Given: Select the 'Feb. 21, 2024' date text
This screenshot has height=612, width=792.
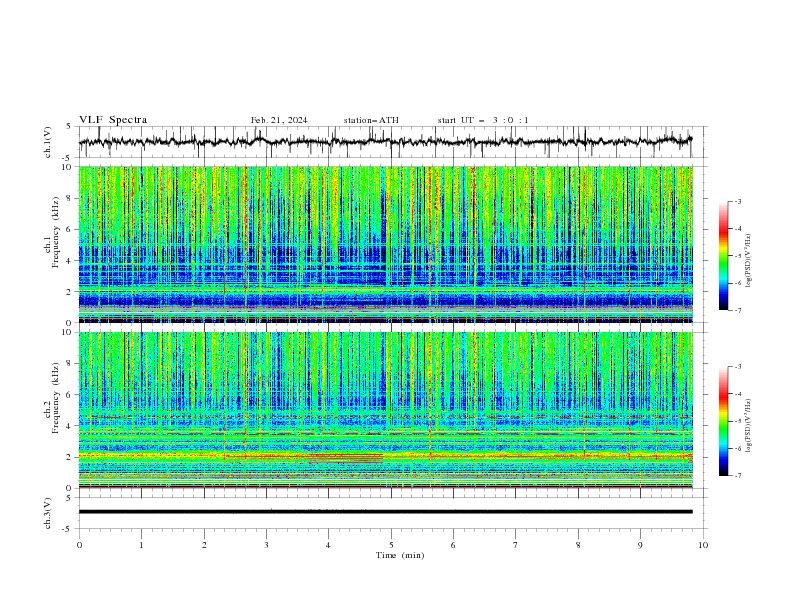Looking at the screenshot, I should pyautogui.click(x=279, y=120).
